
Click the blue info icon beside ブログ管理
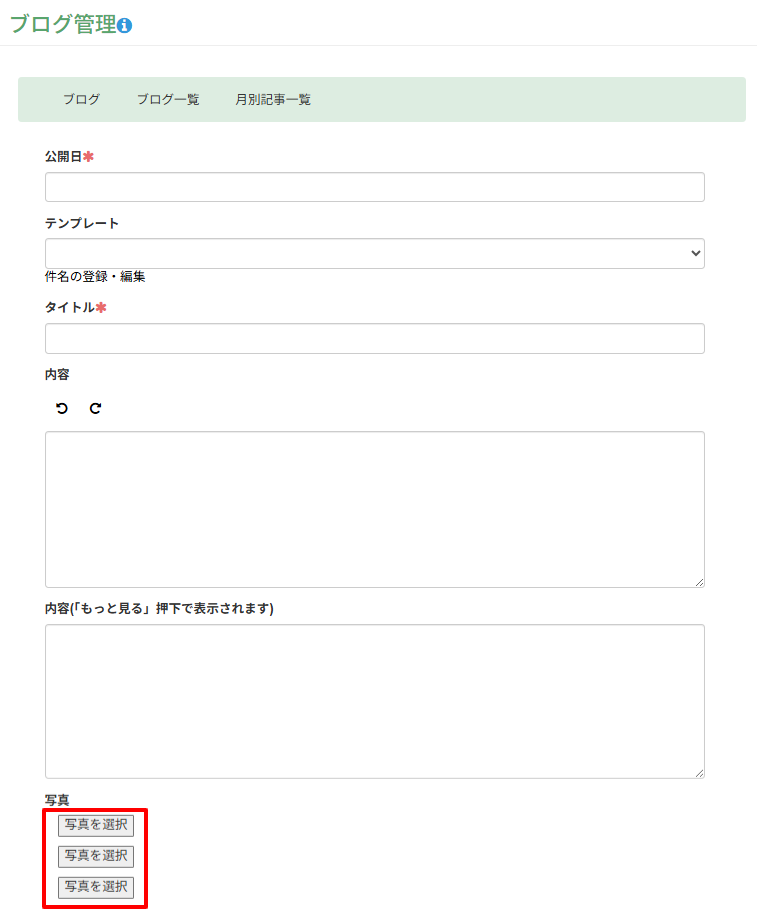pyautogui.click(x=125, y=26)
